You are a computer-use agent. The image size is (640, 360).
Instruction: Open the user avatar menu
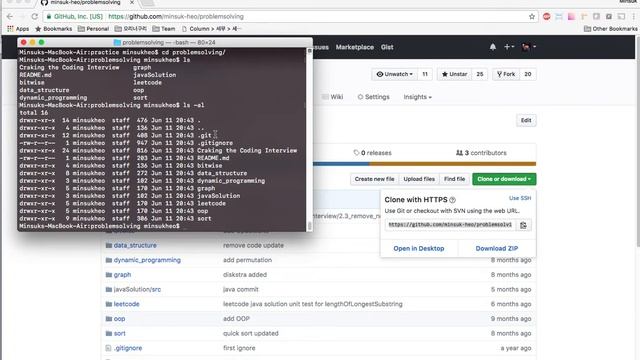pos(529,47)
